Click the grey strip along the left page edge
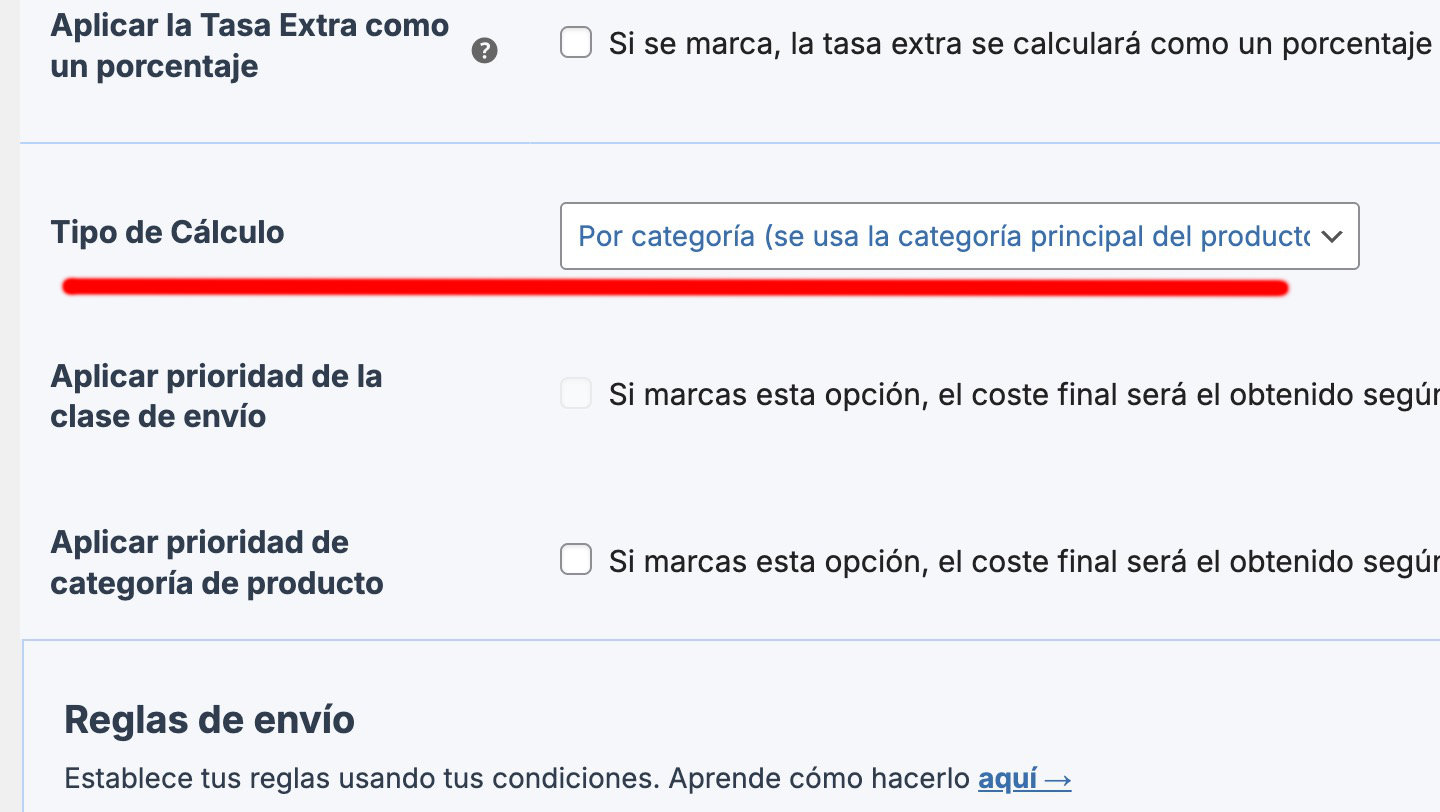 (10, 406)
